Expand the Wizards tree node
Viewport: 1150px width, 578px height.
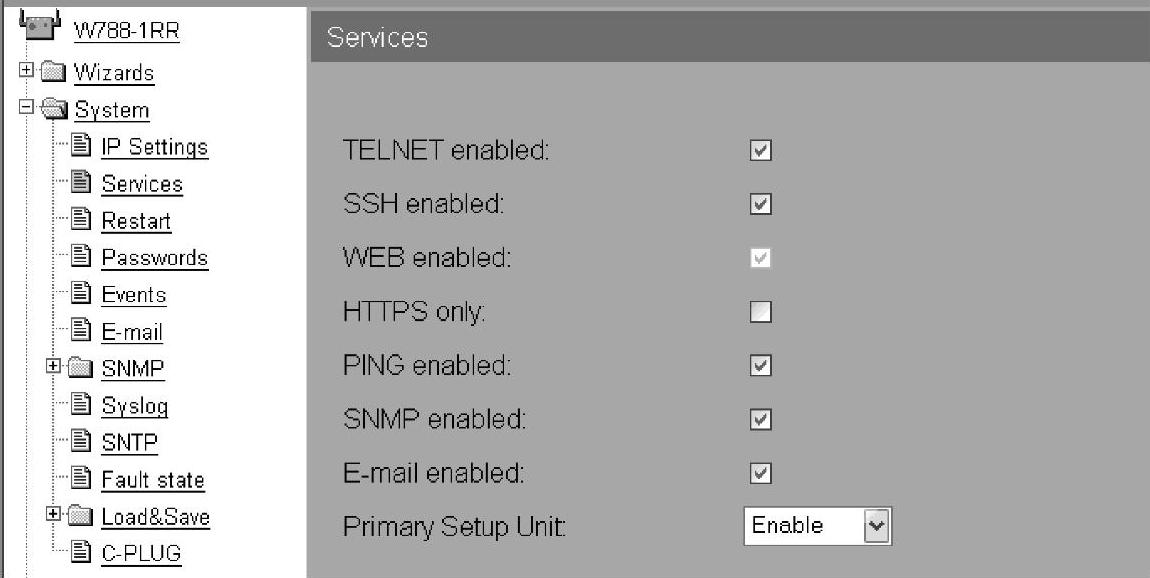(26, 70)
